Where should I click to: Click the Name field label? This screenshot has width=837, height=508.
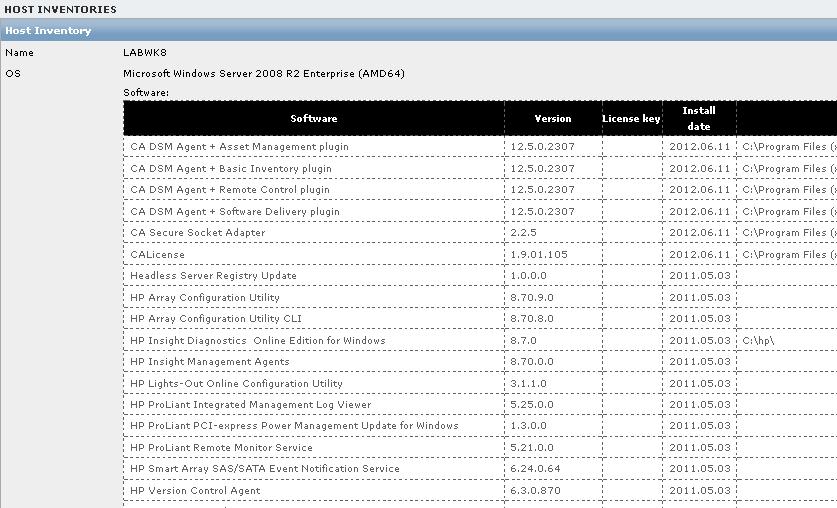[19, 52]
